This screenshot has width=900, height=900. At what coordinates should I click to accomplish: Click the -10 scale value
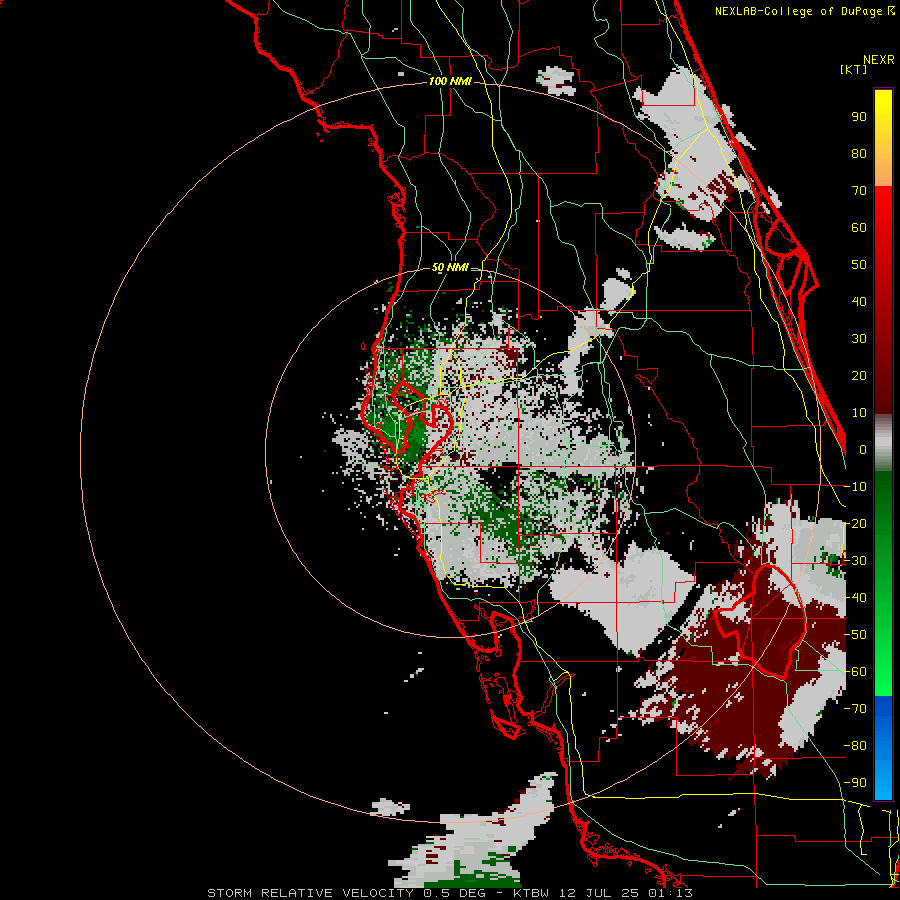tap(855, 487)
